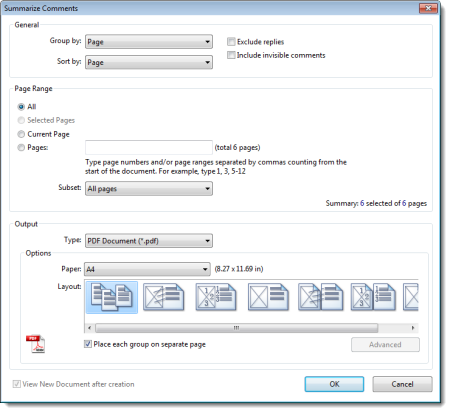Uncheck Place each group on separate page

point(88,344)
